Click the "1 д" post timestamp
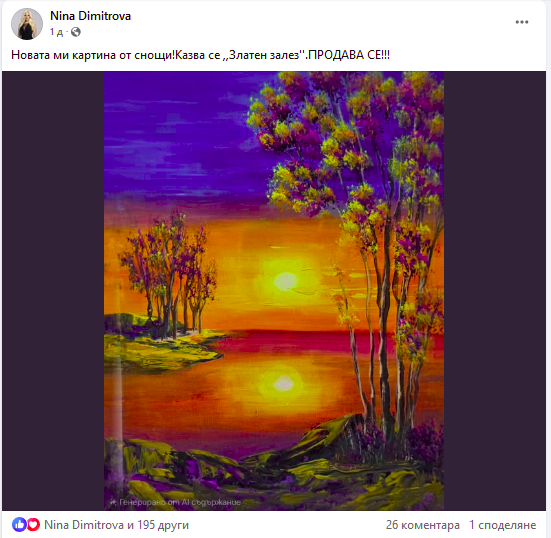The image size is (551, 538). (x=56, y=32)
